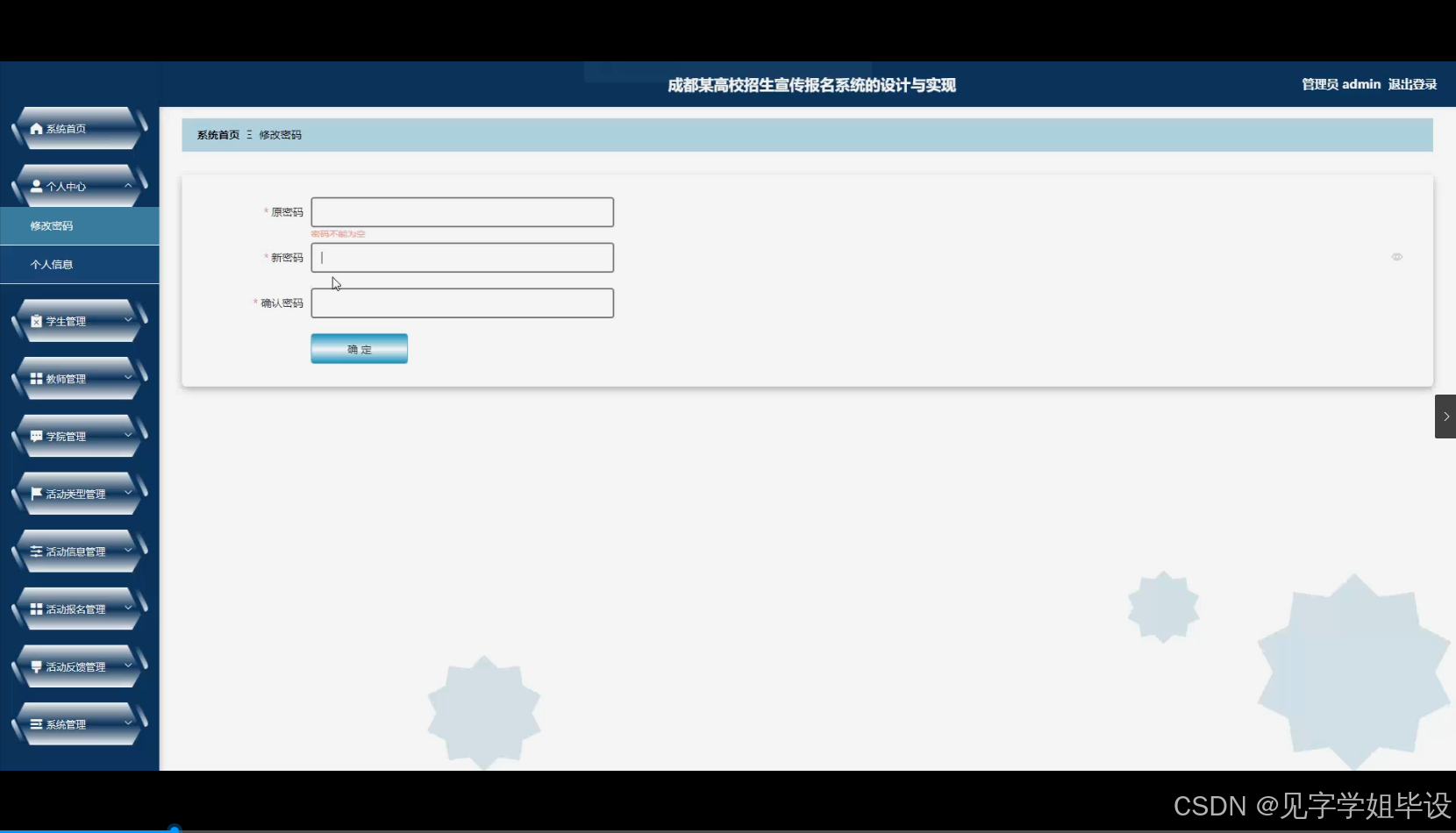The height and width of the screenshot is (833, 1456).
Task: Focus the 原密码 input field
Action: point(462,212)
